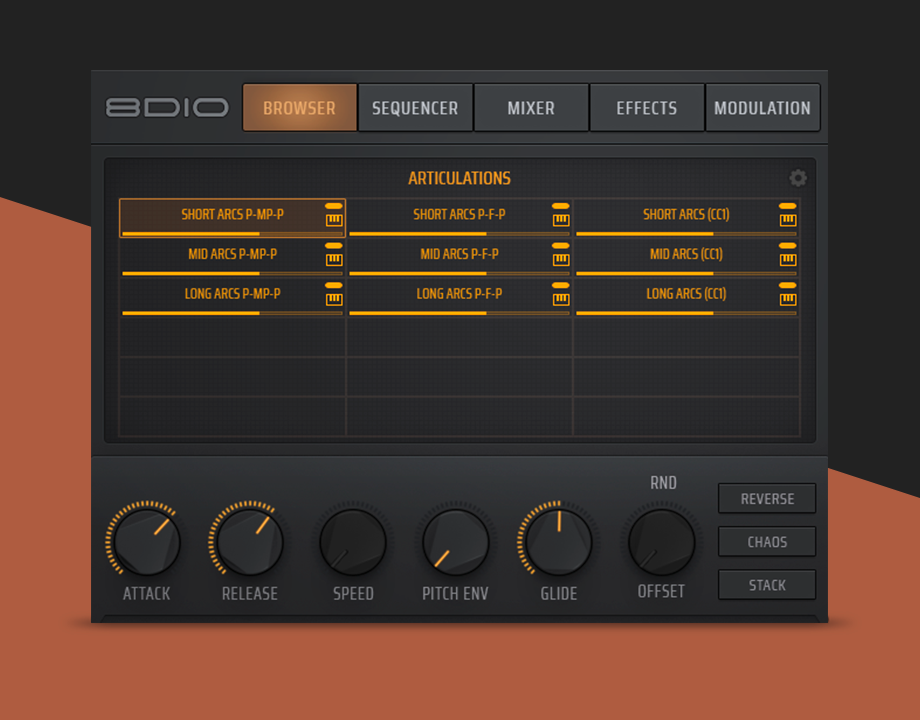Screen dimensions: 920x720
Task: Toggle load pill on Mid Arcs P-F-P
Action: [x=561, y=245]
